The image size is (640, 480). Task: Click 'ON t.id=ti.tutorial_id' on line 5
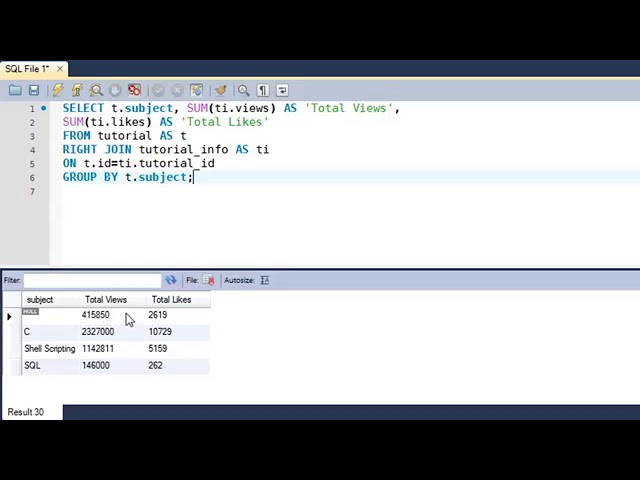[x=139, y=163]
